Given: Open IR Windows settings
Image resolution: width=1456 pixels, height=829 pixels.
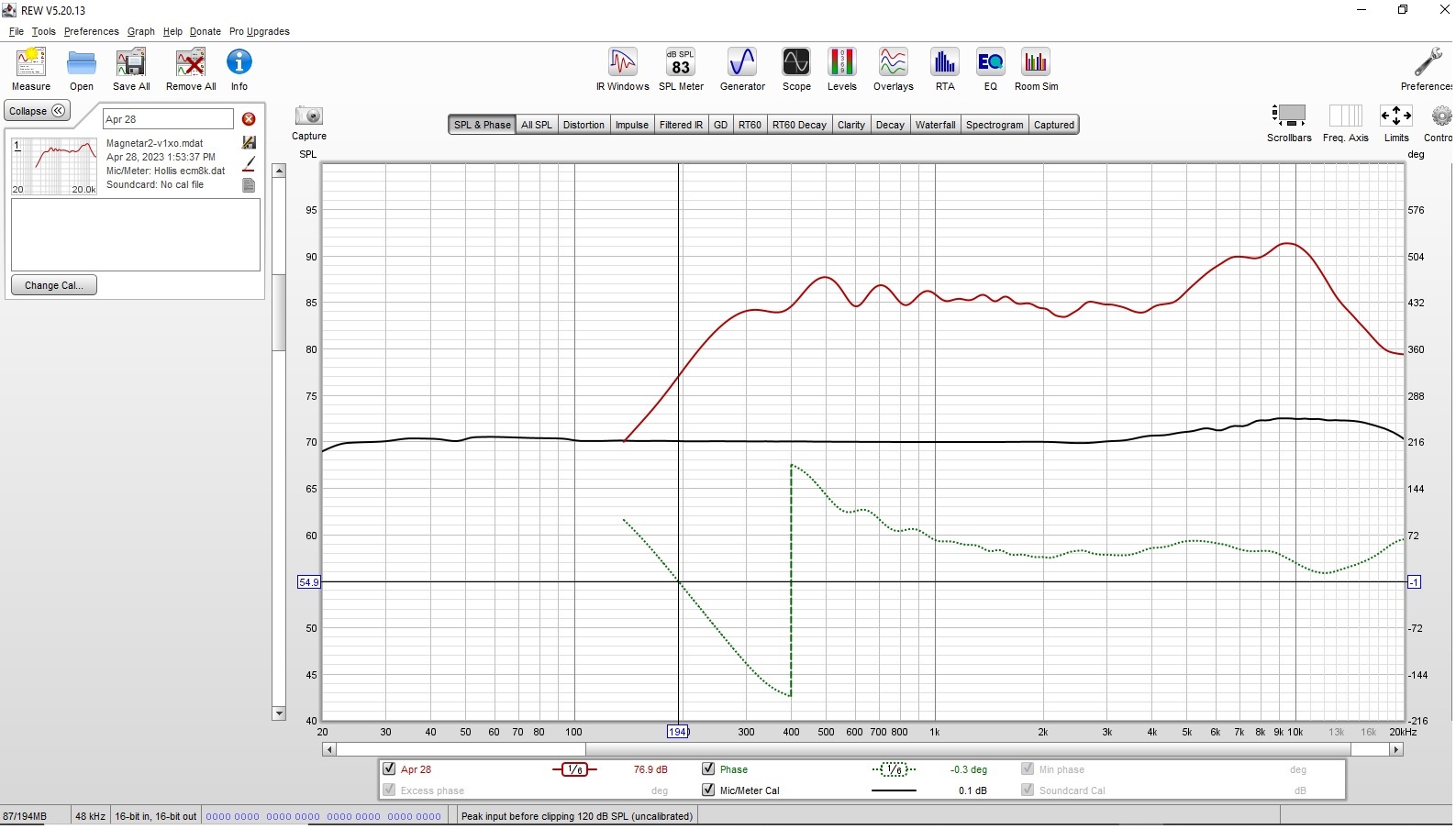Looking at the screenshot, I should click(x=622, y=70).
